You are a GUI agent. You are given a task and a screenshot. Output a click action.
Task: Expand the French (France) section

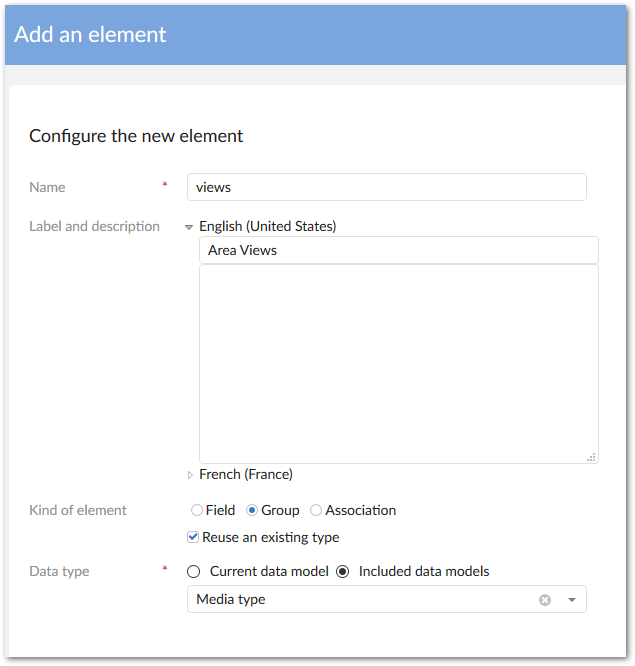[190, 475]
